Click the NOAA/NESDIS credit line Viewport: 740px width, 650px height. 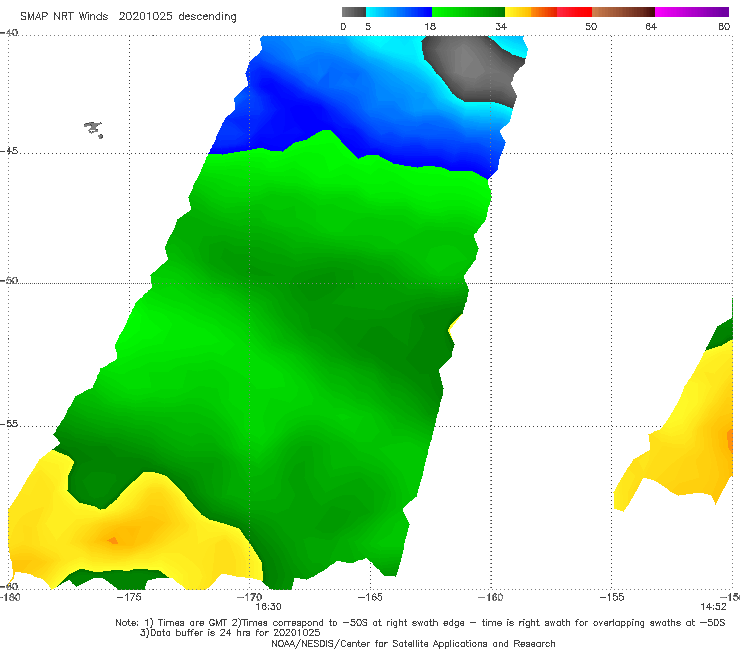[413, 643]
